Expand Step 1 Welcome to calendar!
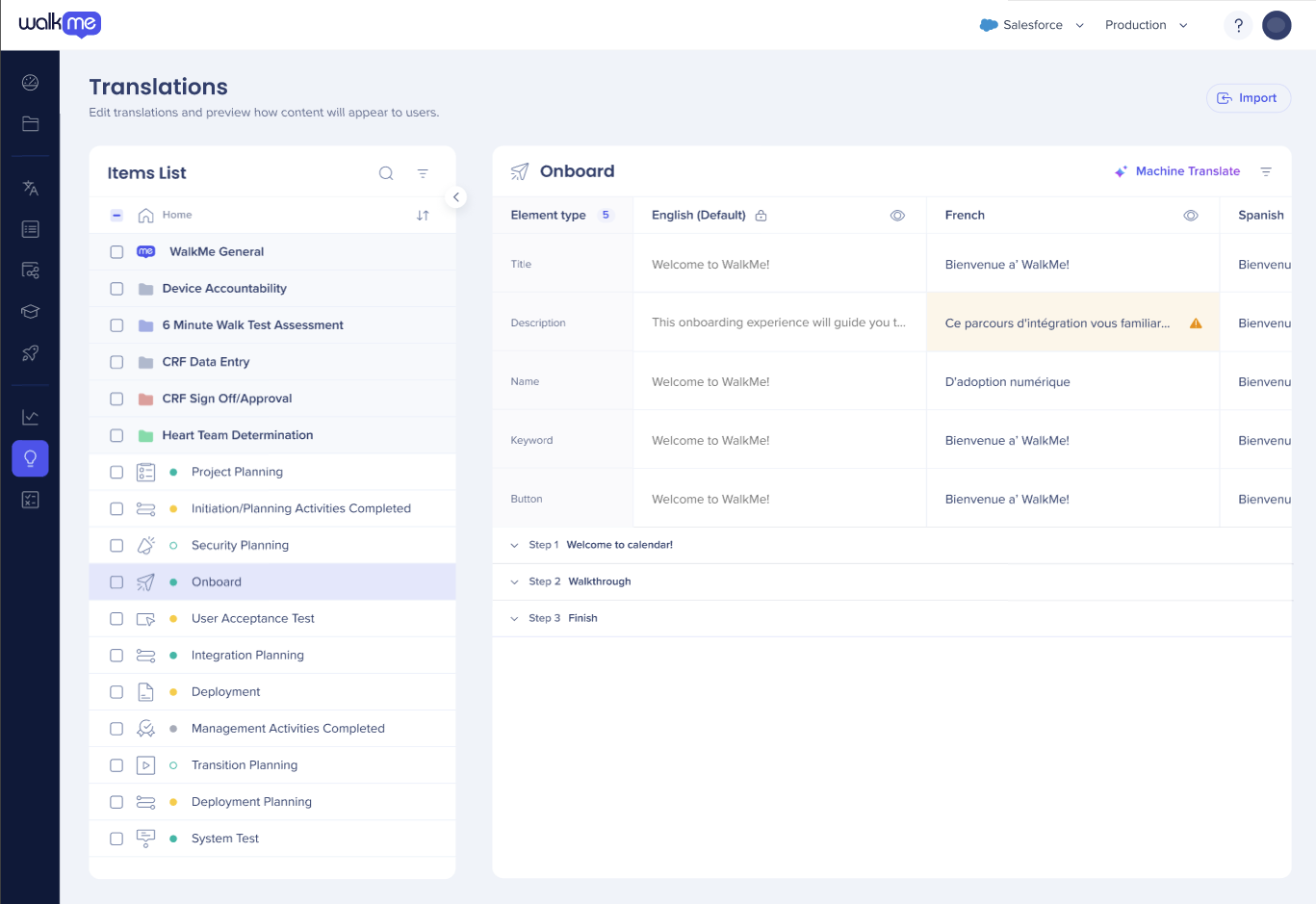Screen dimensions: 1316x904 pos(514,546)
